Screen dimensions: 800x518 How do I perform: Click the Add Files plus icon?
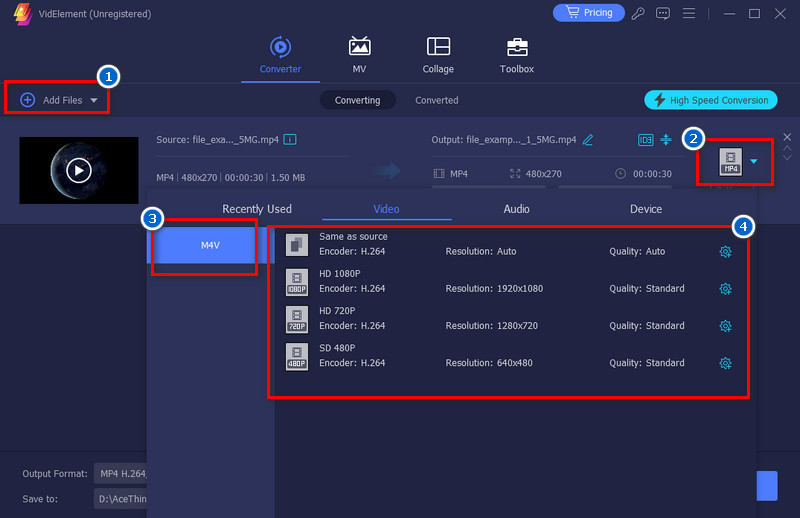coord(28,100)
